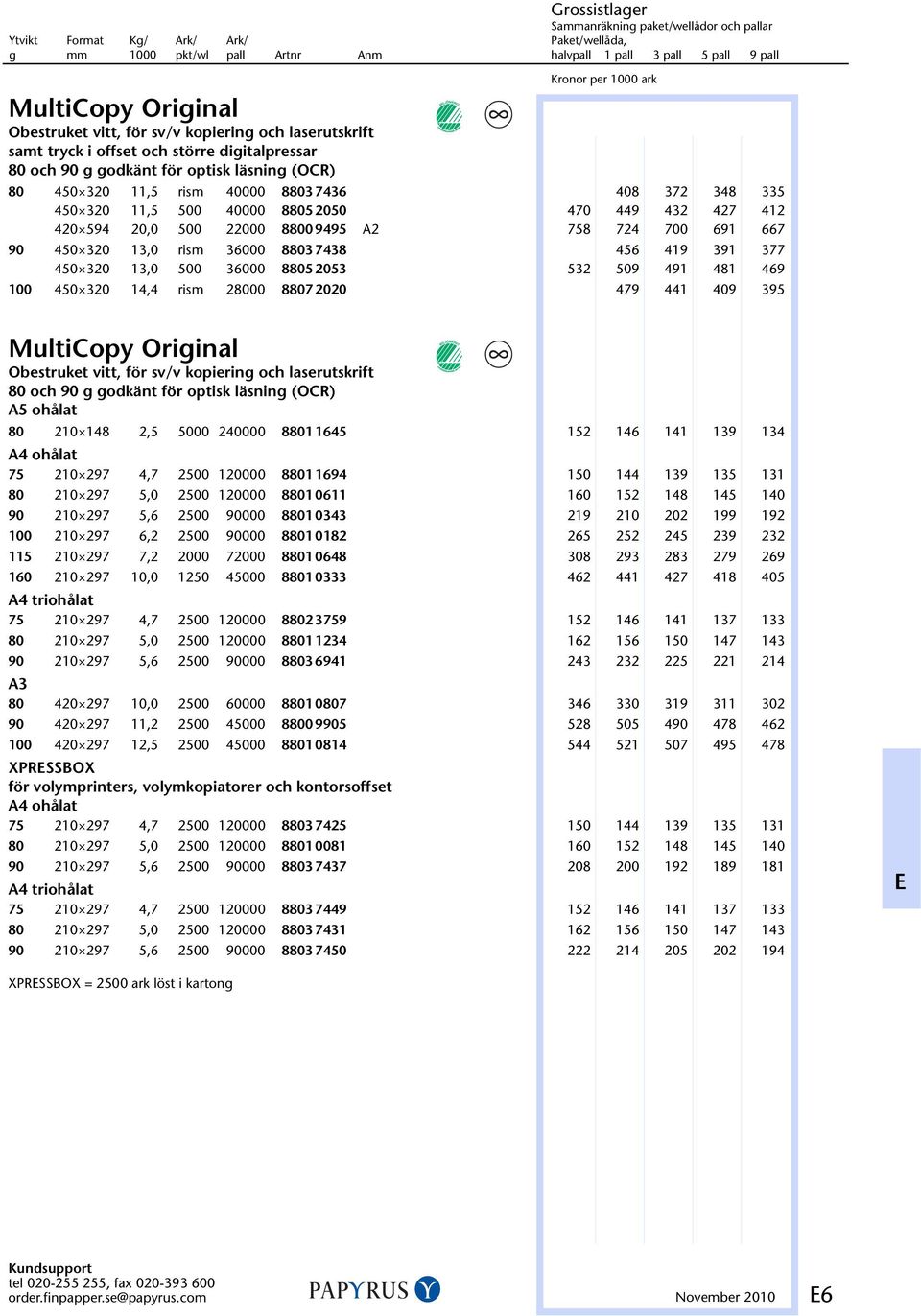
Task: Click the 'XPRESSBOX' section heading
Action: tap(52, 768)
